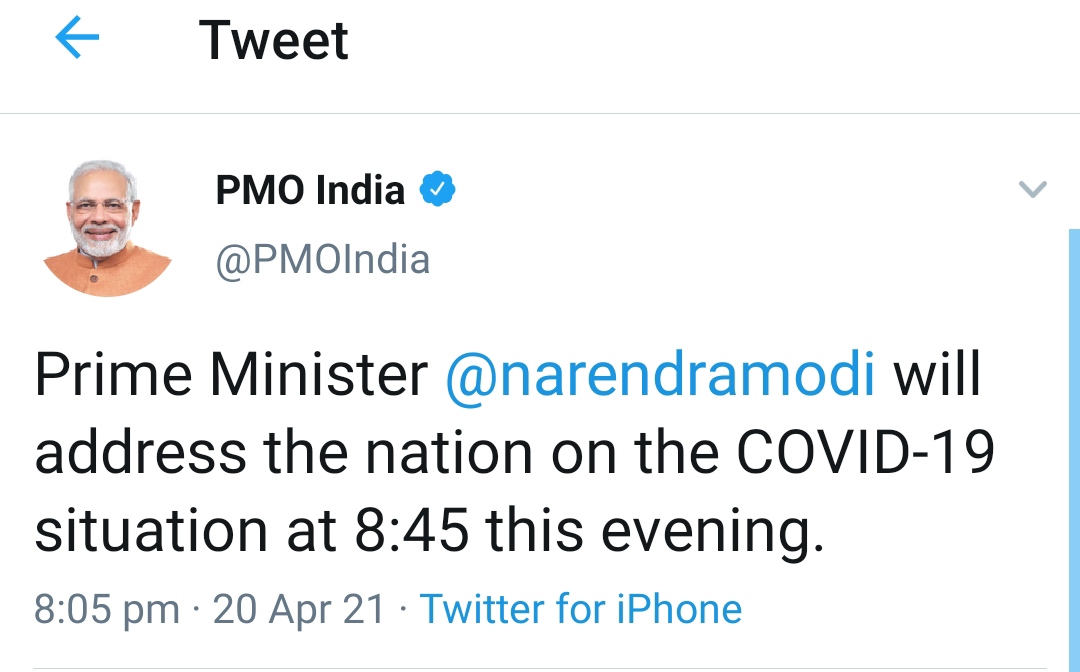The image size is (1080, 672).
Task: Click the word COVID-19 in tweet
Action: tap(865, 454)
